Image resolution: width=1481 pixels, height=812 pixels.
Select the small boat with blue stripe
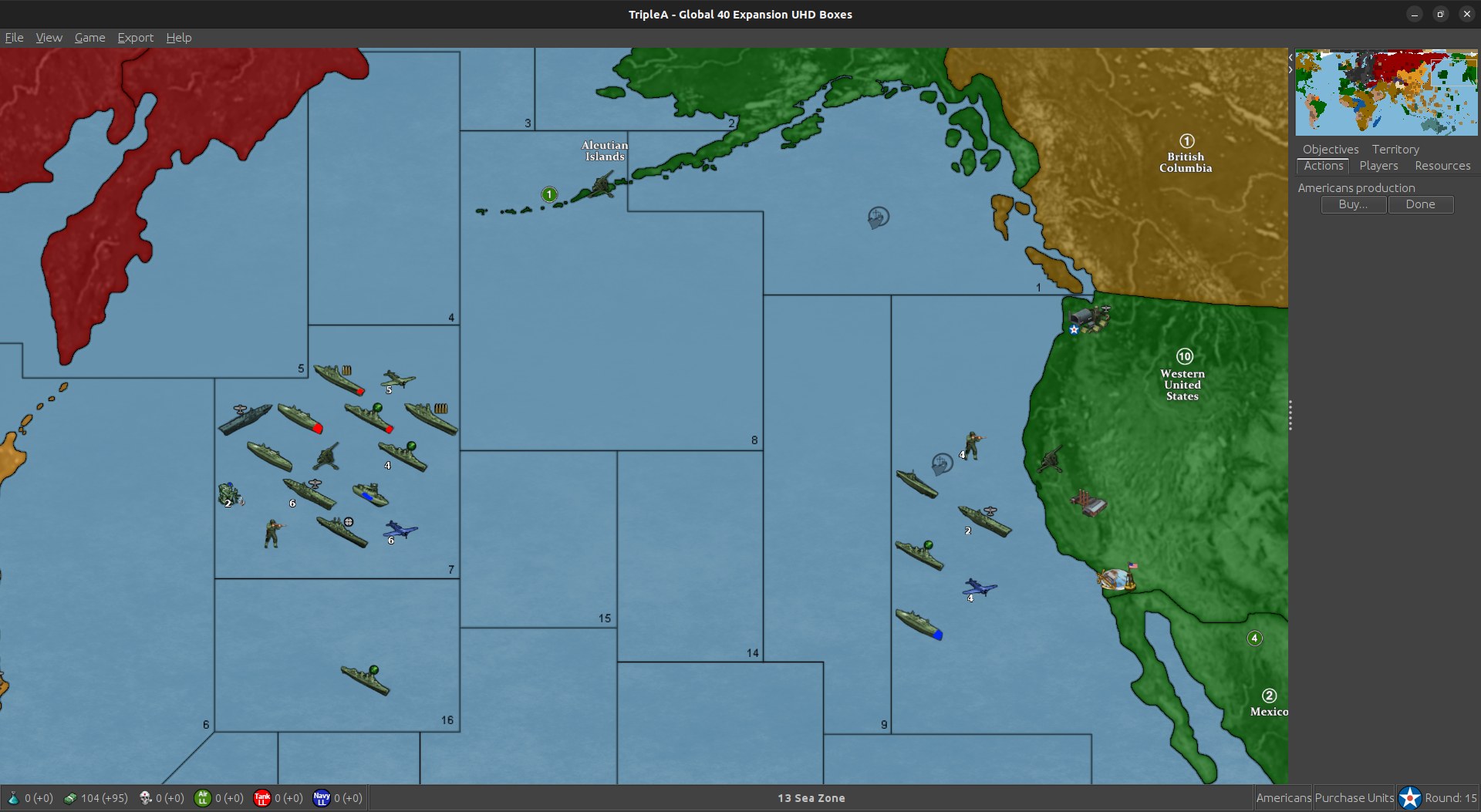[x=370, y=494]
